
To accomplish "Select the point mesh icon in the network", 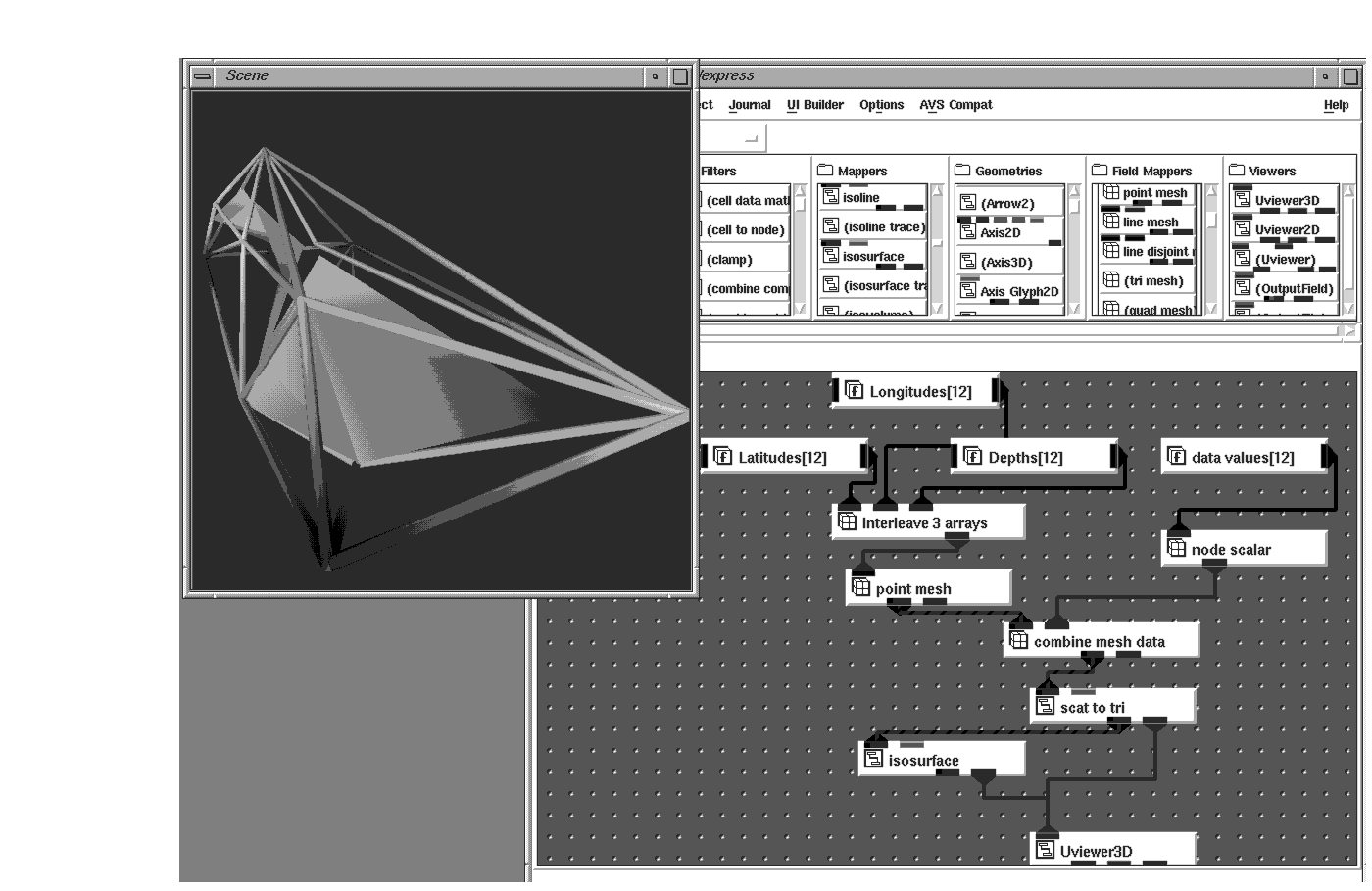I will tap(861, 589).
